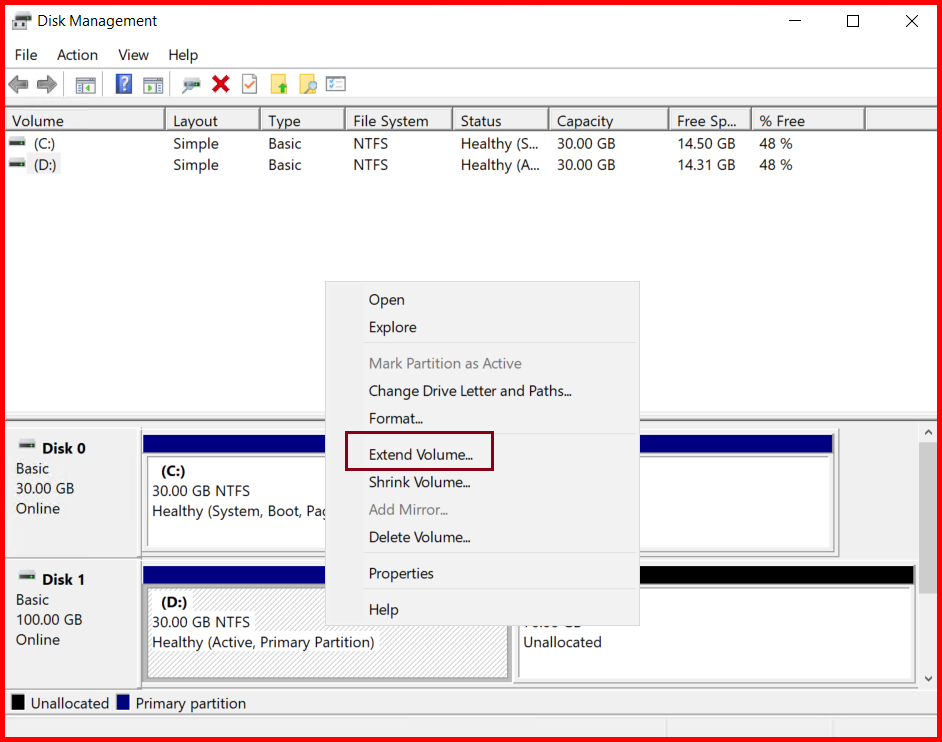Open Help using the question mark toolbar icon

click(123, 84)
